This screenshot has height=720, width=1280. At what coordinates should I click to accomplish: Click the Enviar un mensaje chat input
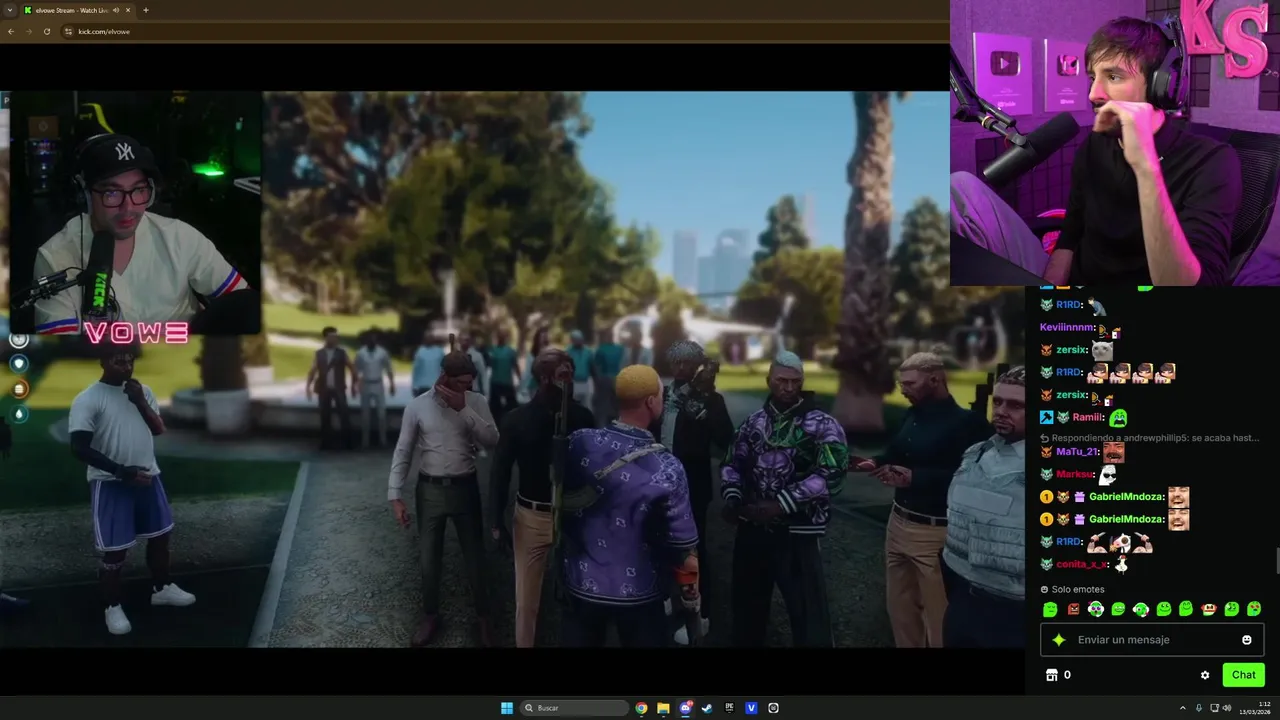(1152, 640)
